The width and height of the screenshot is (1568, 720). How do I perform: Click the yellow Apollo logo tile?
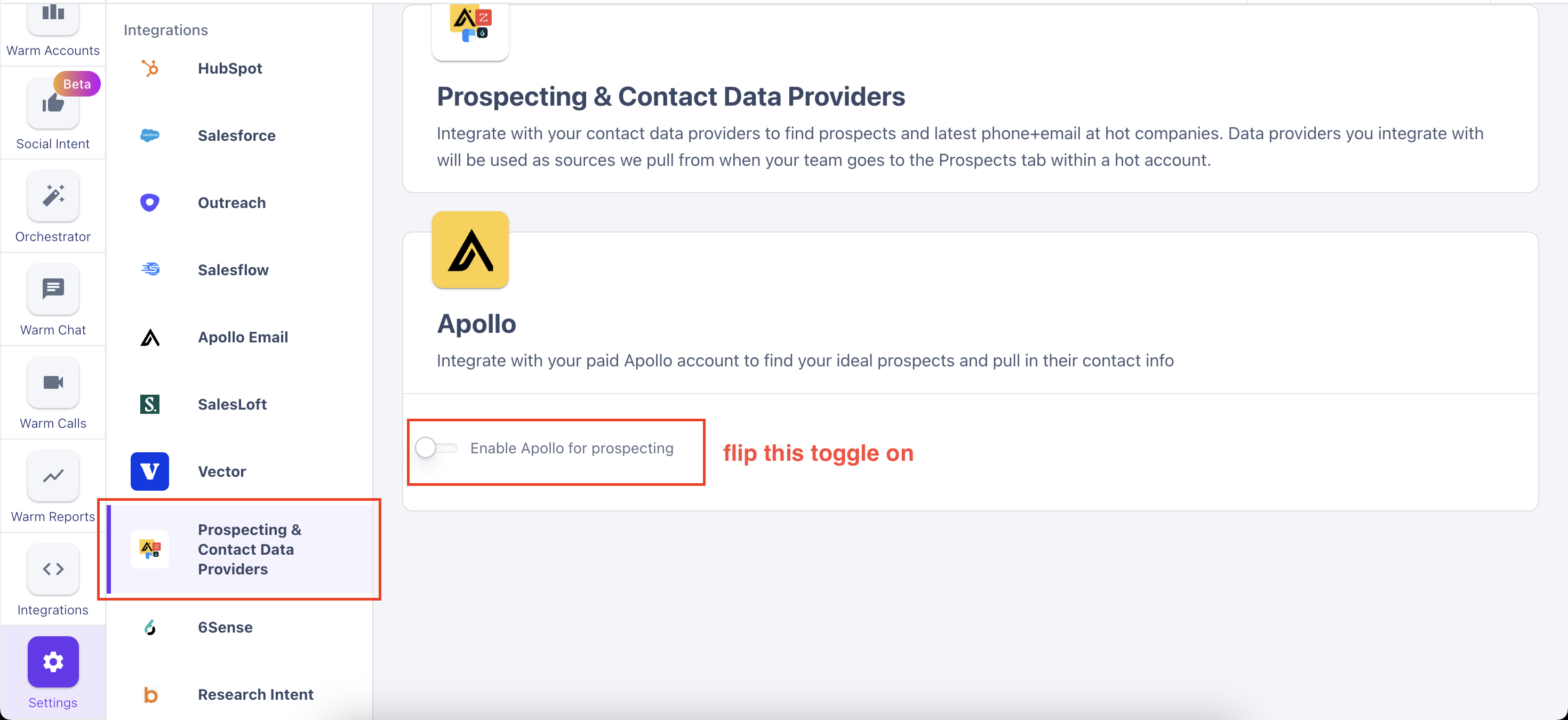[x=470, y=250]
